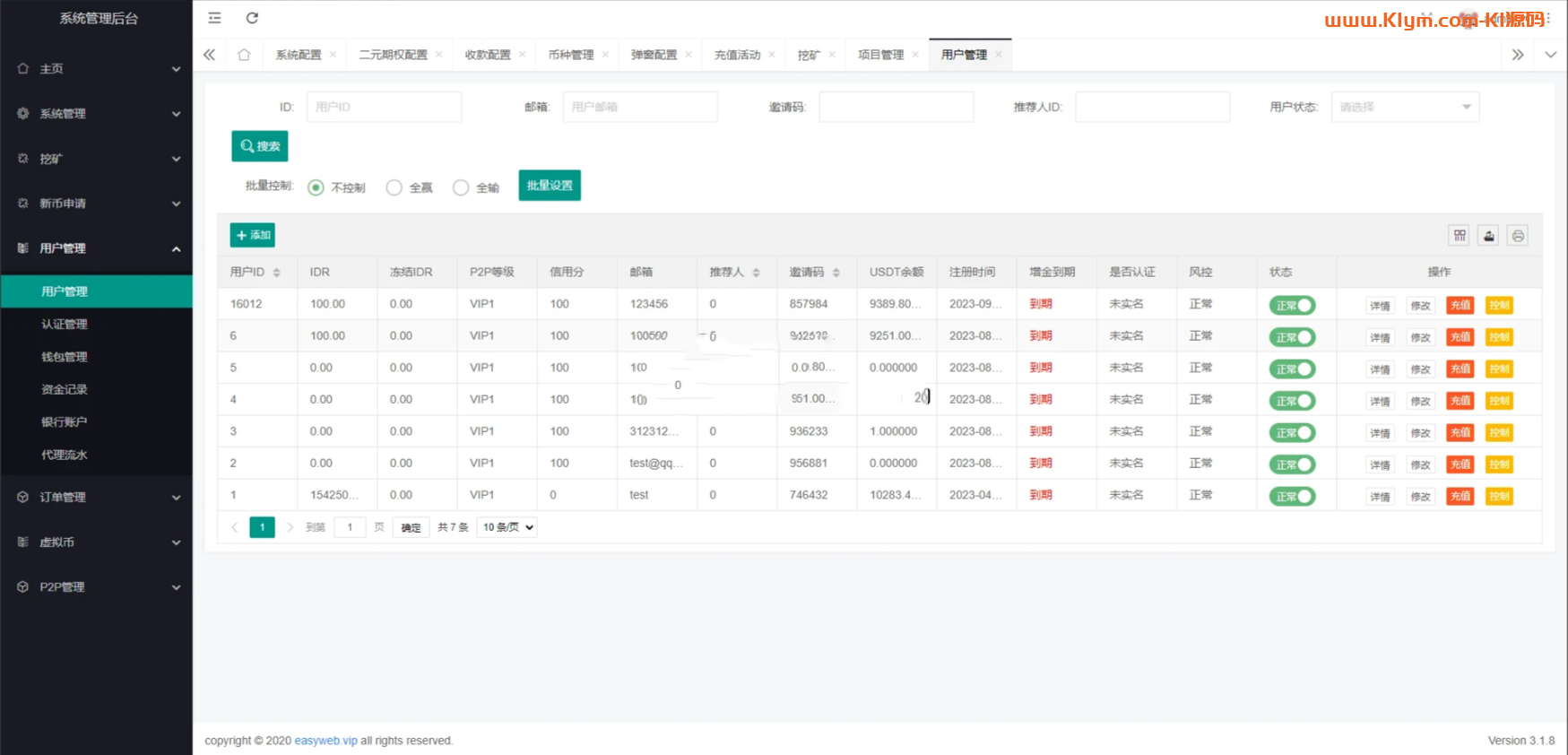
Task: Click the 批量设置 button
Action: (550, 186)
